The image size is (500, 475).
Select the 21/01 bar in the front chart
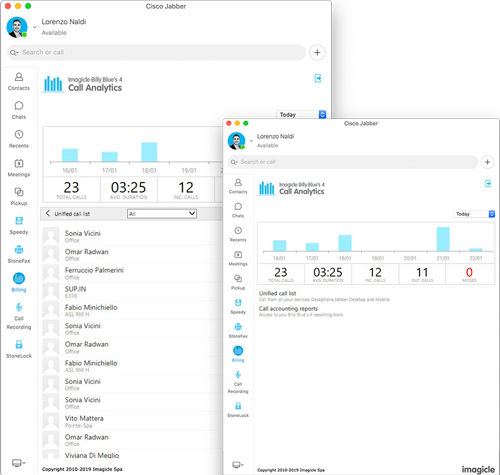(x=443, y=239)
